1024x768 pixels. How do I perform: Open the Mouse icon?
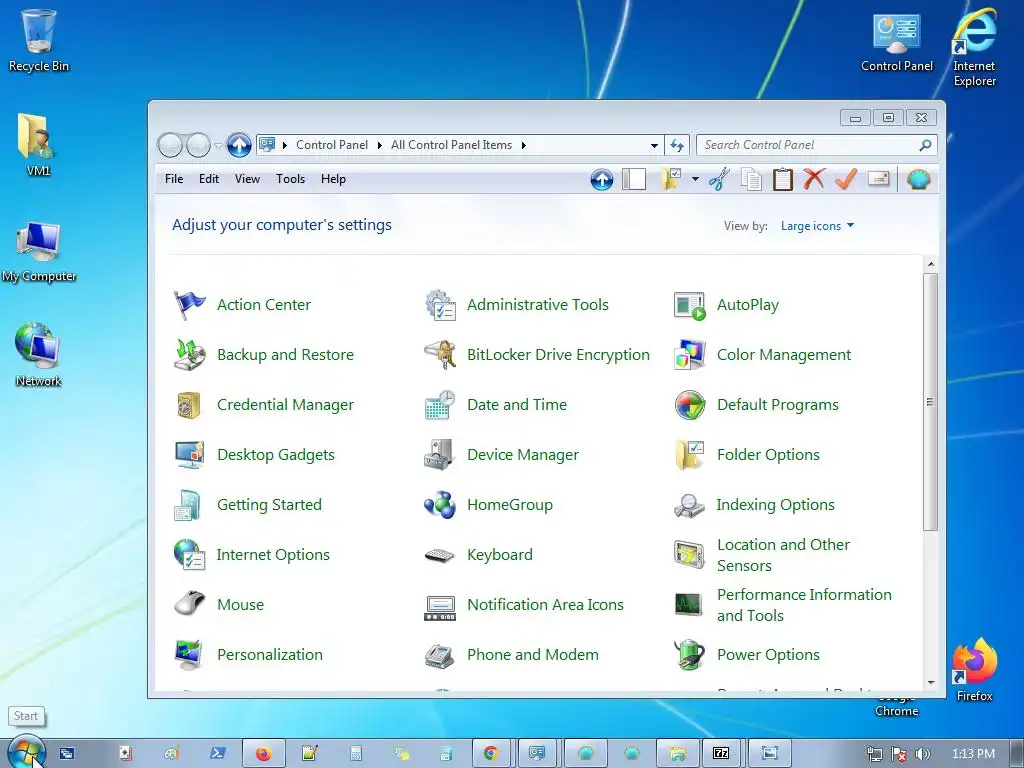coord(189,605)
